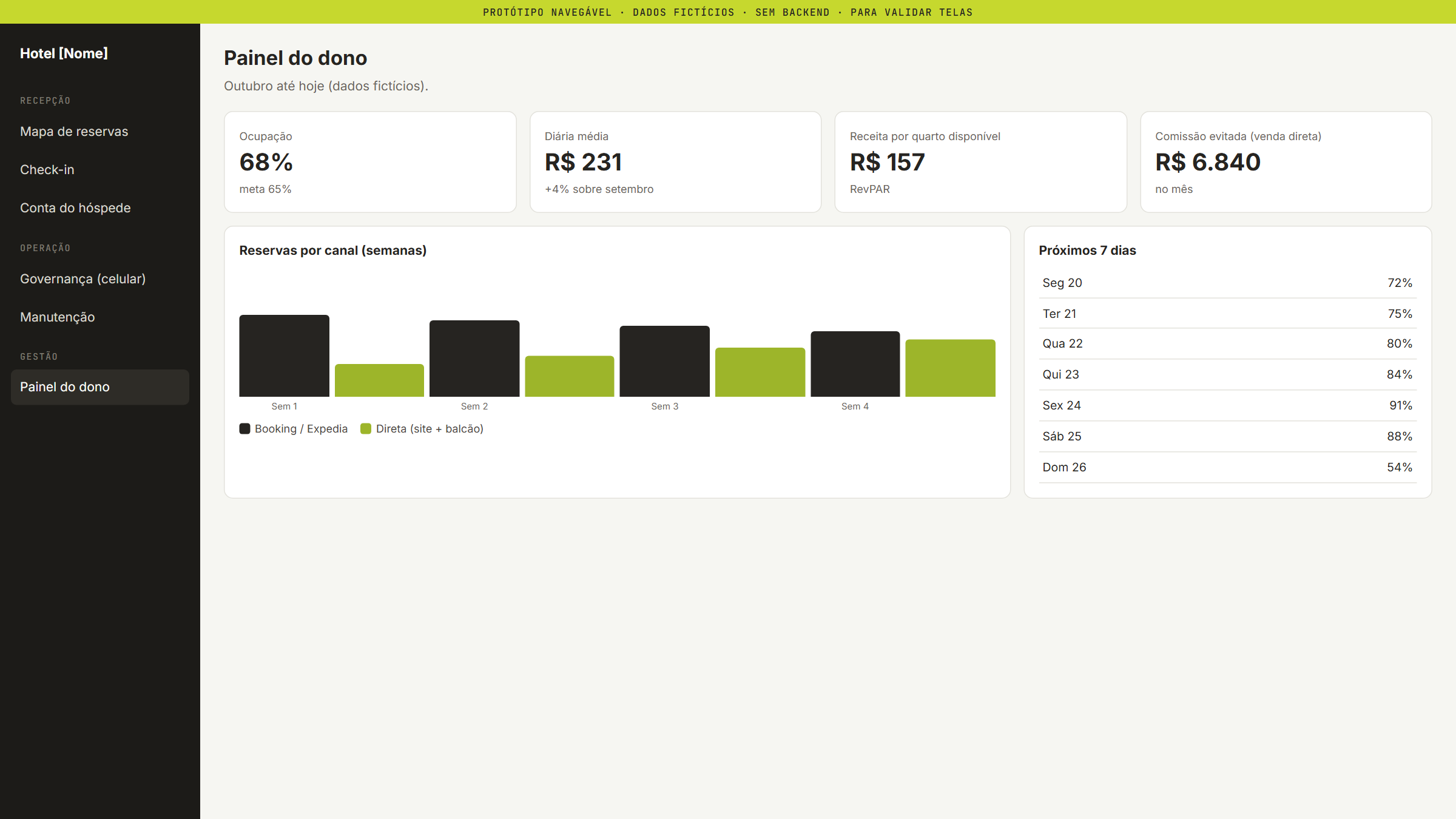Click the Direta (site + balcão) legend label

pos(430,429)
